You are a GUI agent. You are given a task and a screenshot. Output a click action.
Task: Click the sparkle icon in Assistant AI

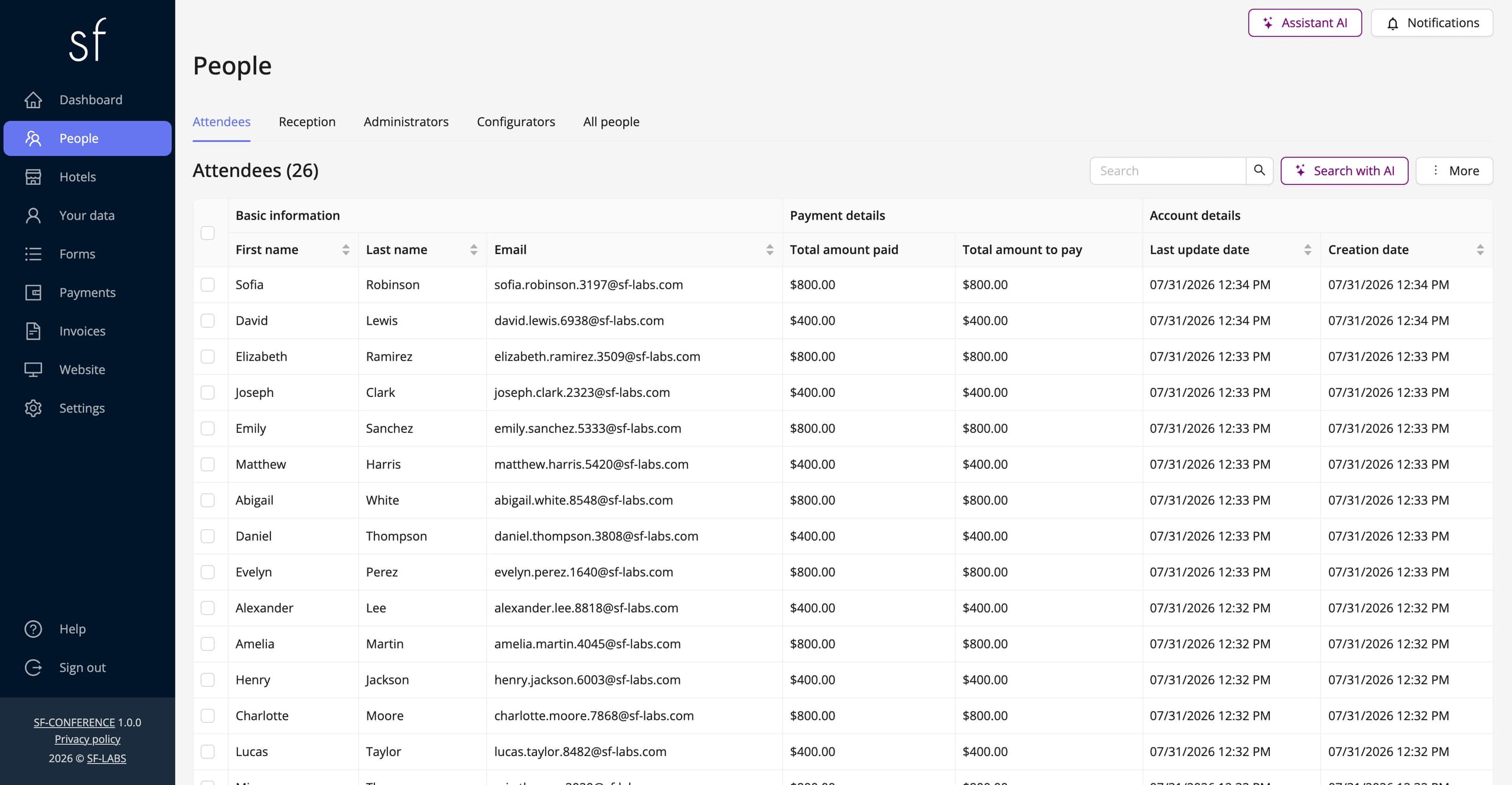tap(1267, 23)
